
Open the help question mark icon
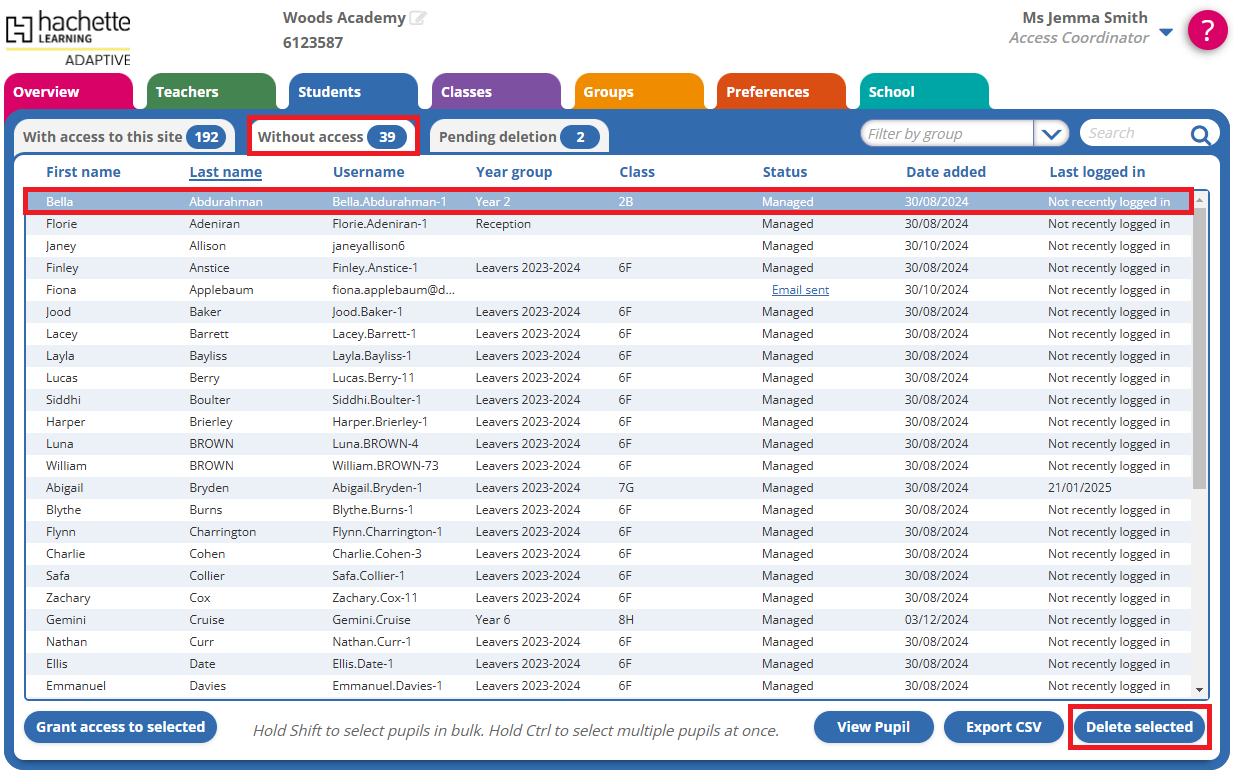(x=1208, y=30)
